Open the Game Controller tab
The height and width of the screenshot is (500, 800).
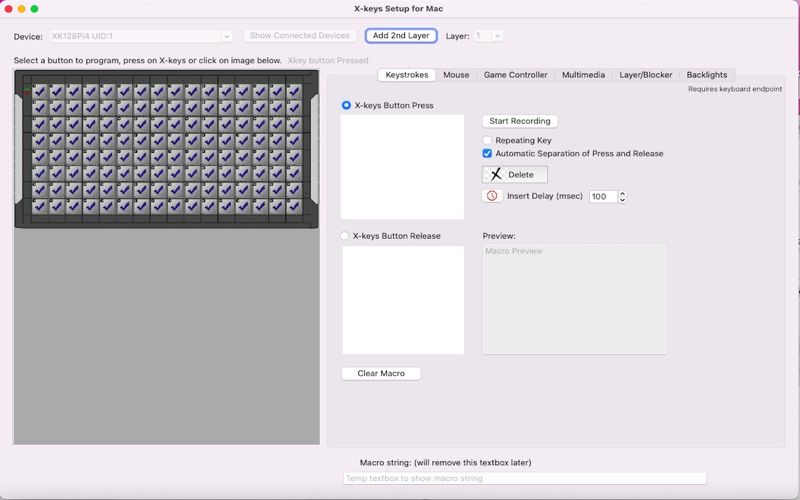[515, 75]
